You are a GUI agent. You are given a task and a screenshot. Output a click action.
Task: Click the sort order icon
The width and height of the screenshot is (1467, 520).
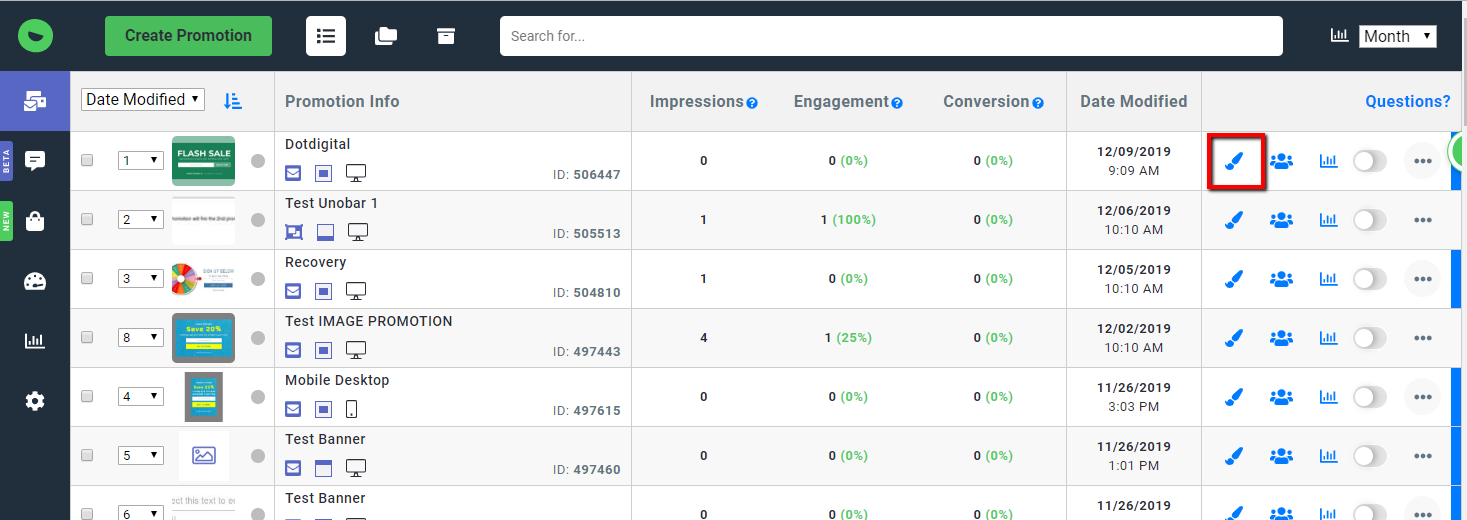click(x=233, y=100)
